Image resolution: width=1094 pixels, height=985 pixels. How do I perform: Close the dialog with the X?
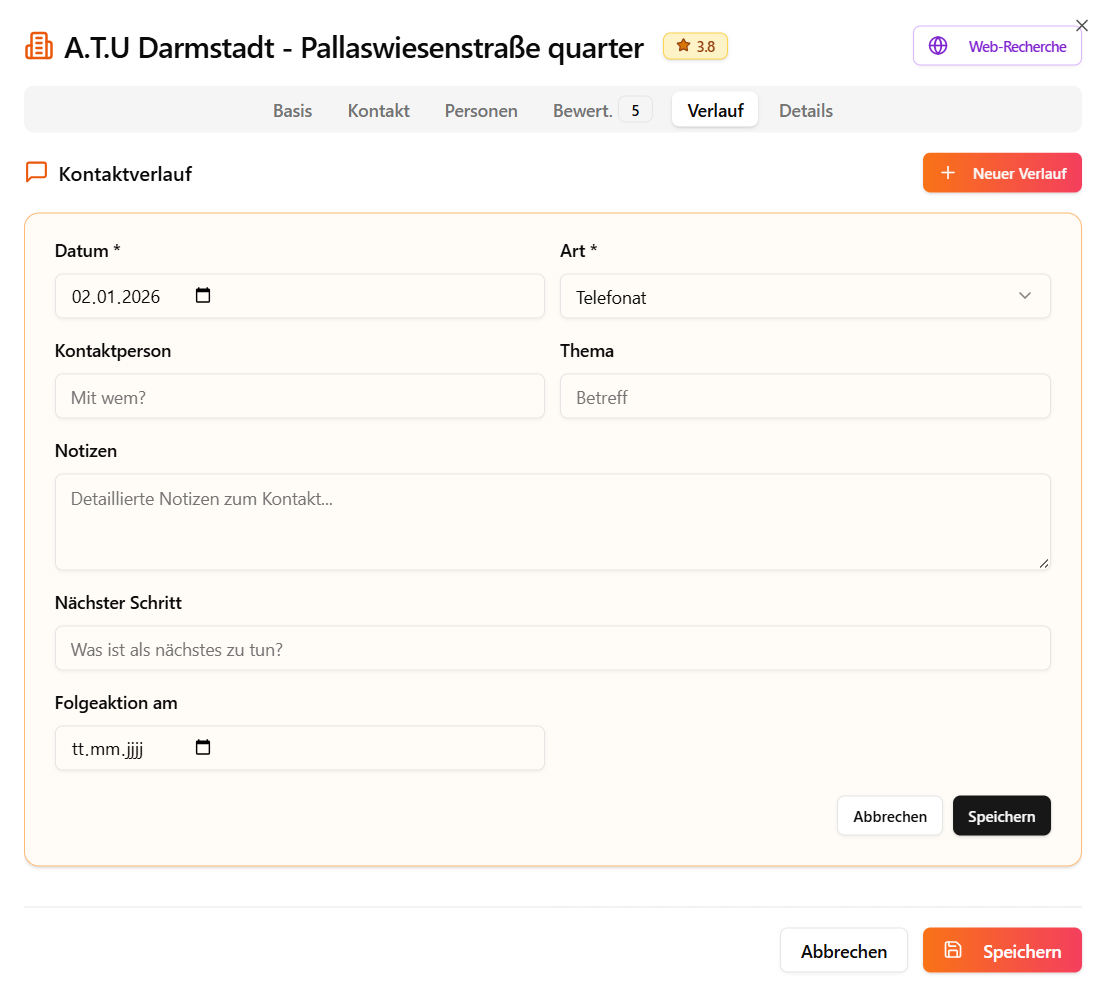(x=1081, y=25)
